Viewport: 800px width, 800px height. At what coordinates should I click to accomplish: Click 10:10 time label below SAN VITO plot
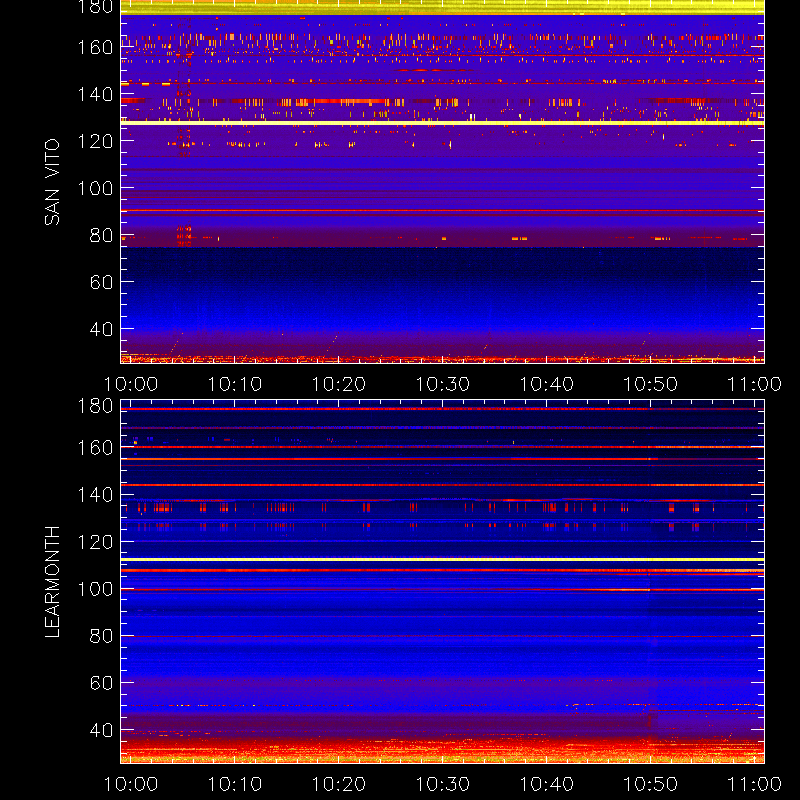click(x=235, y=384)
